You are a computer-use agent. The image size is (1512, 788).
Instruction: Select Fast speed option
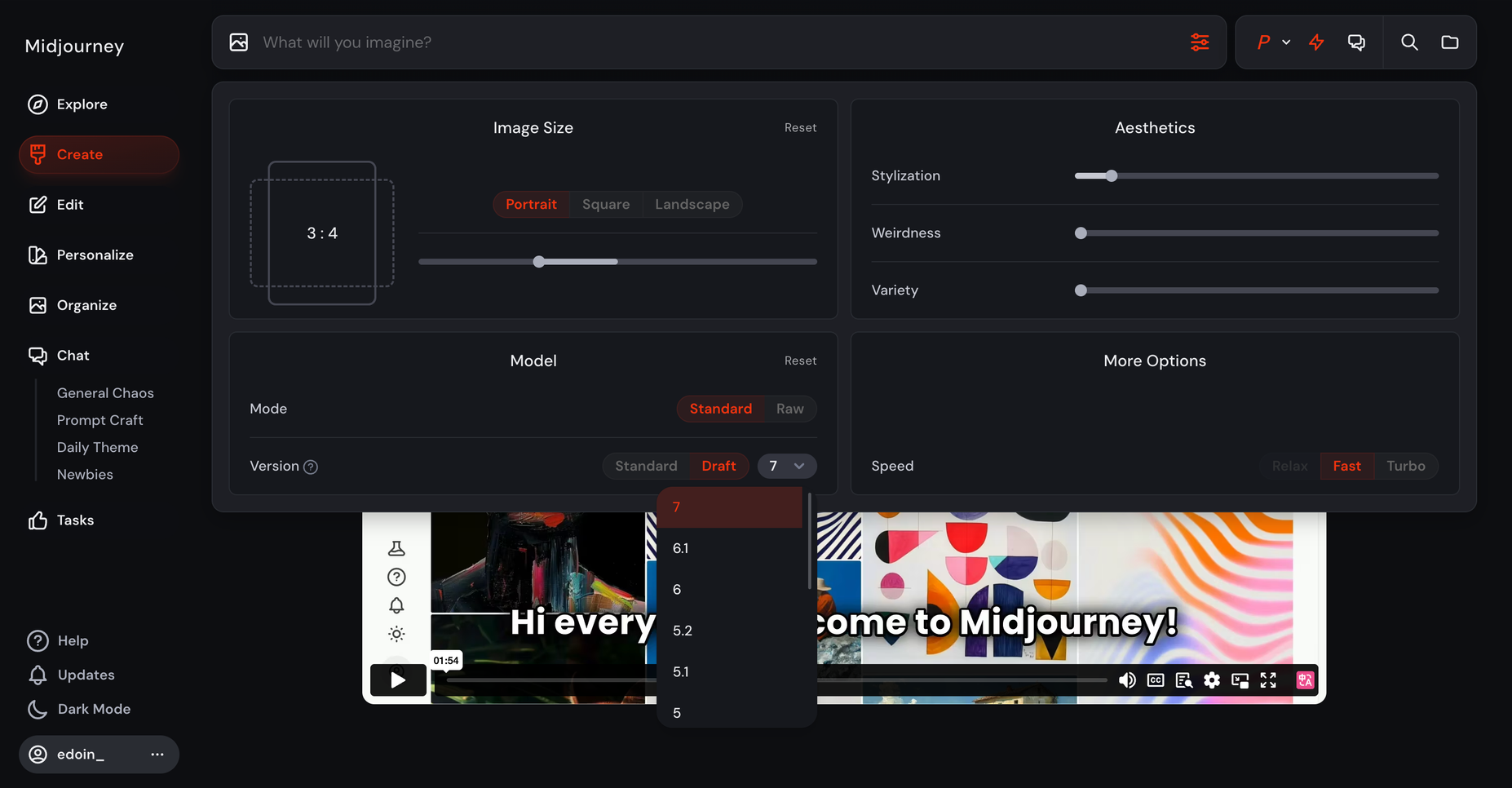1346,466
